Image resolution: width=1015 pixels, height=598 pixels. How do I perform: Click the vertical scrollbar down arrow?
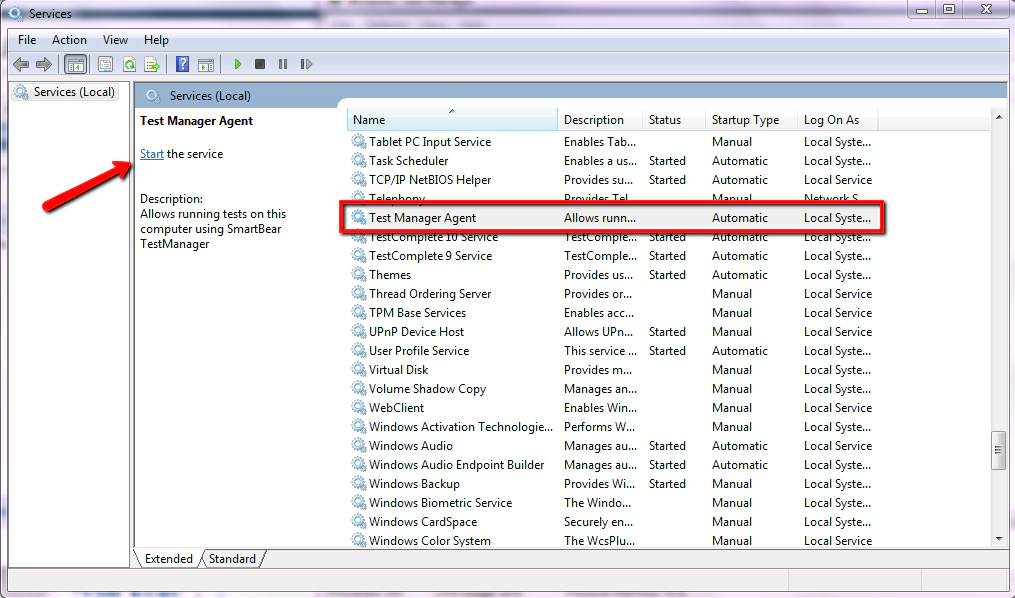click(x=999, y=540)
